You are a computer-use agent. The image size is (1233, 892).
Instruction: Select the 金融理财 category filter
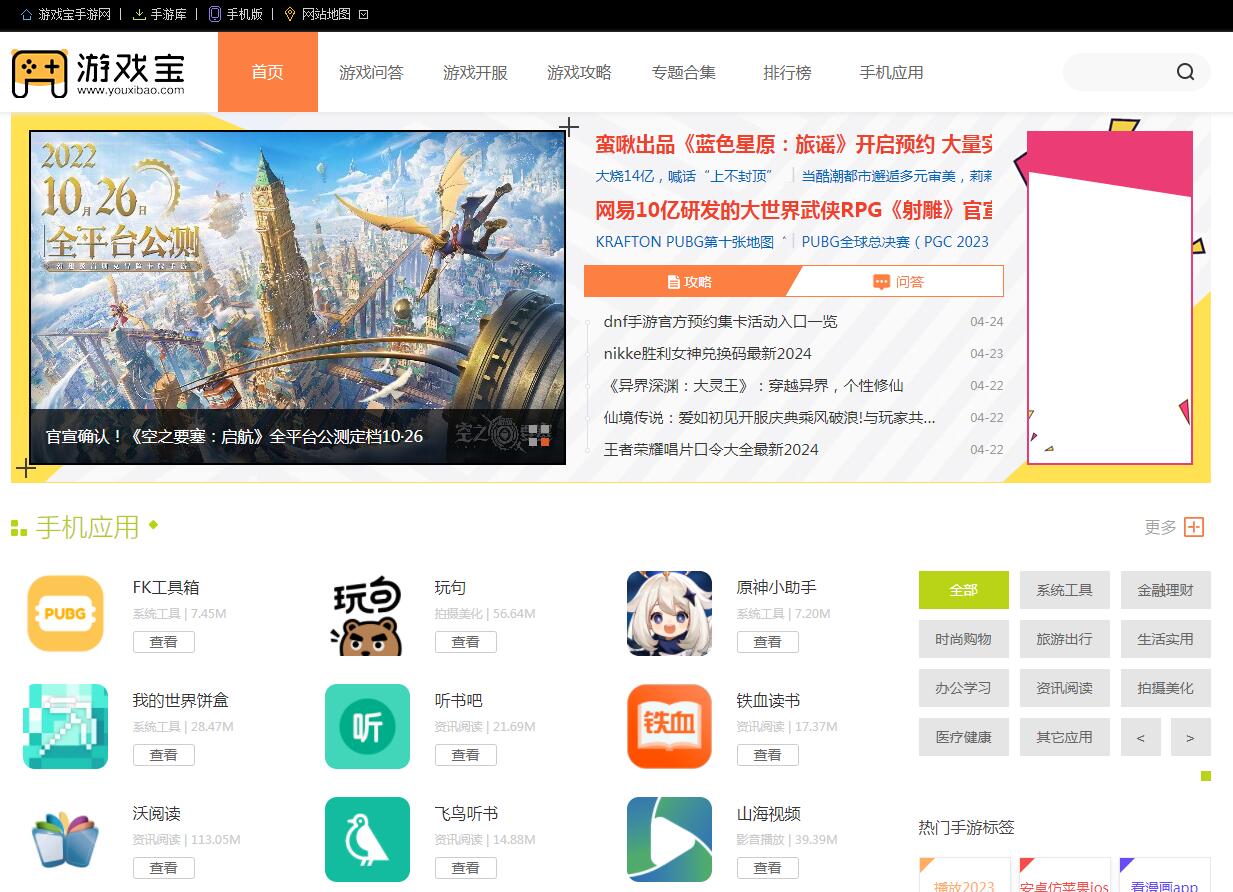click(1166, 590)
